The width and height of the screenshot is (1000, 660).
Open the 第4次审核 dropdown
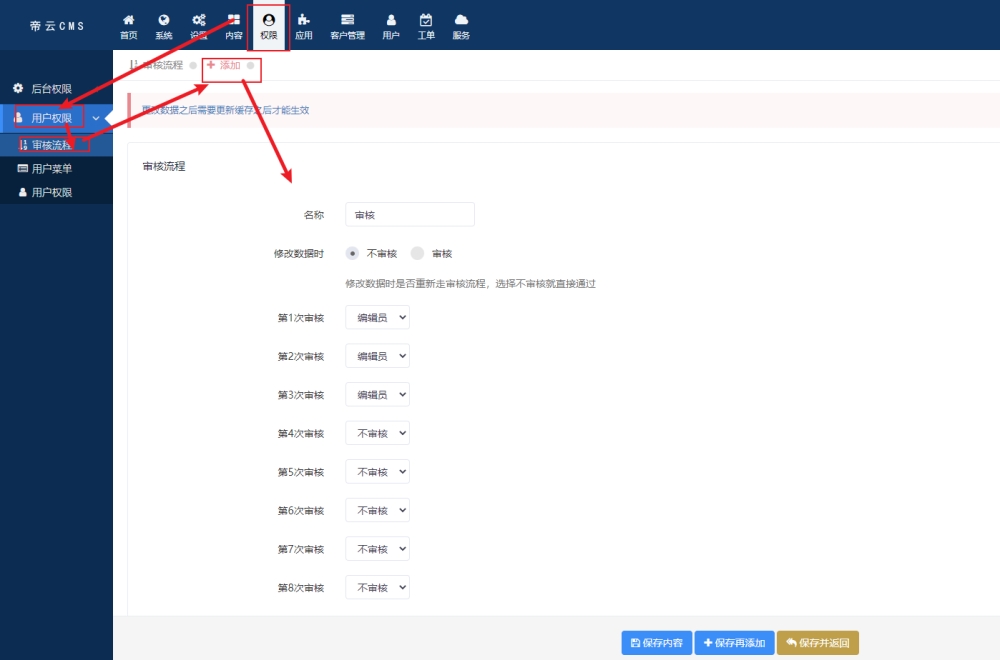(378, 433)
